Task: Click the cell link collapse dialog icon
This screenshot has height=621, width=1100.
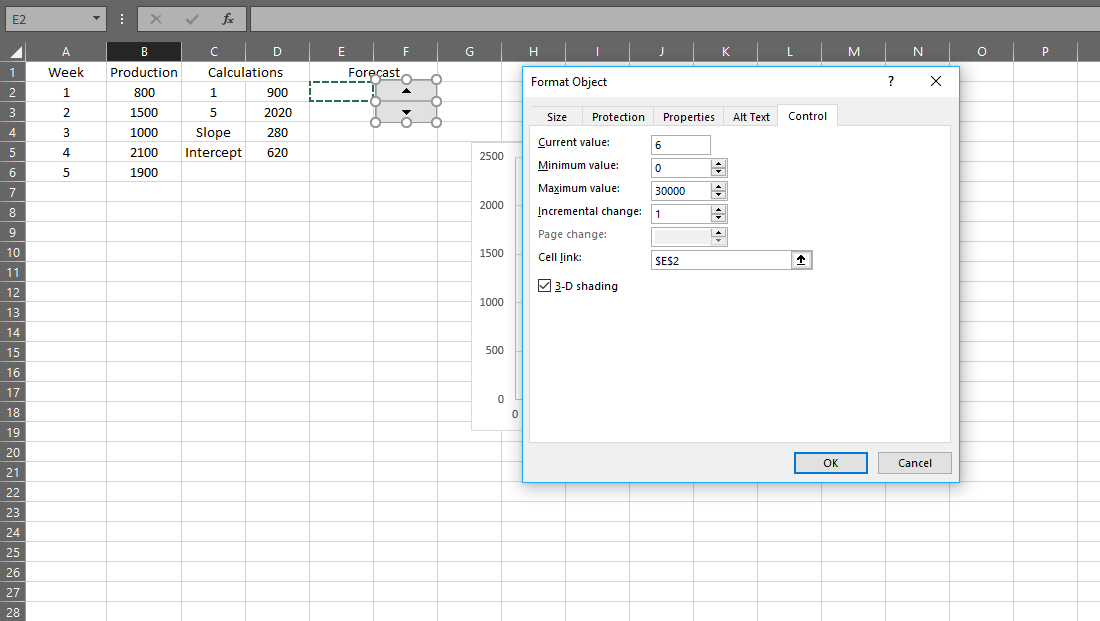Action: point(801,260)
